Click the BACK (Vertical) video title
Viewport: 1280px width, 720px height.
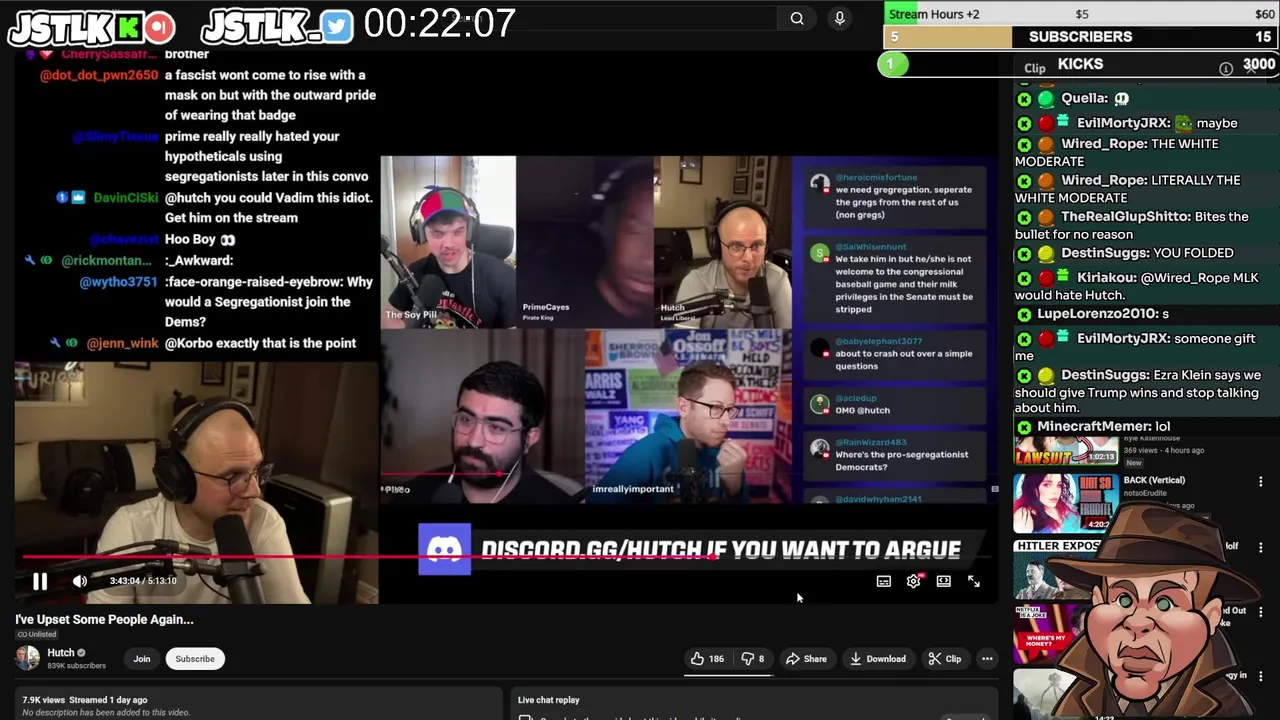point(1154,480)
